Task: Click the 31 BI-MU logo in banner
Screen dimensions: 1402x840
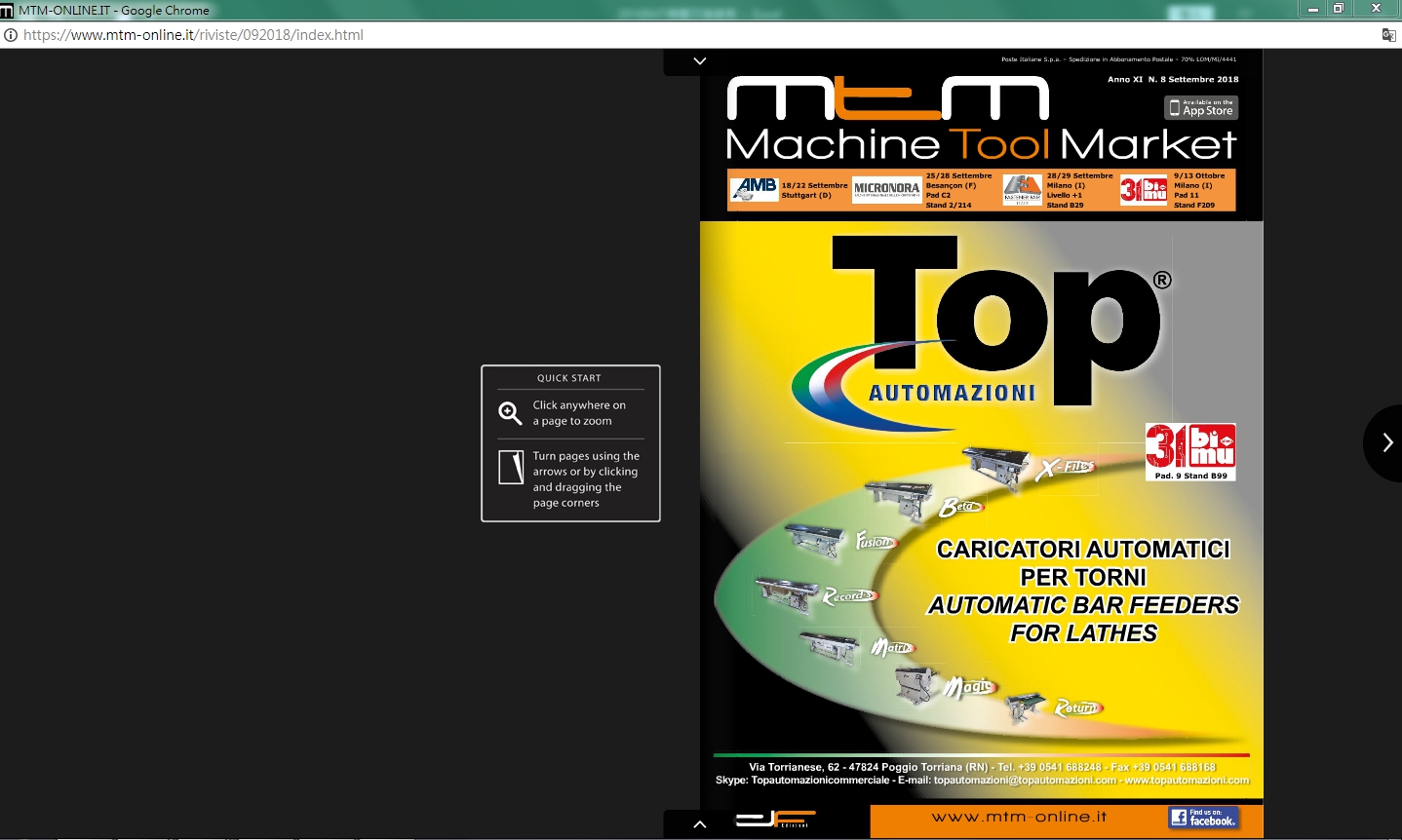Action: (x=1144, y=189)
